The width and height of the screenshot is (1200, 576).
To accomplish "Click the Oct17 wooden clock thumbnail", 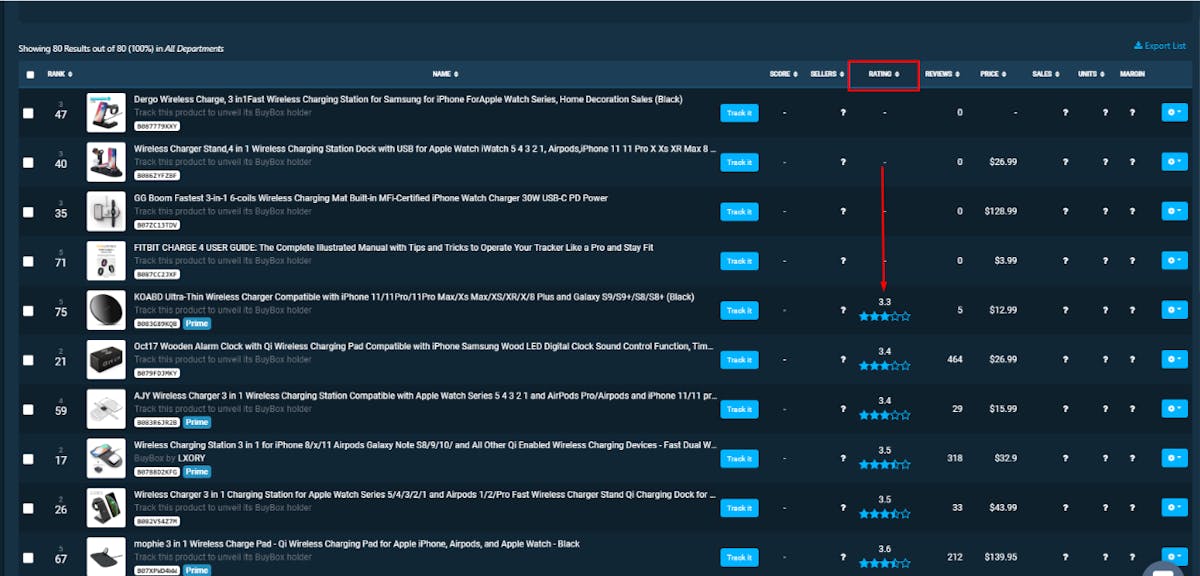I will 106,360.
